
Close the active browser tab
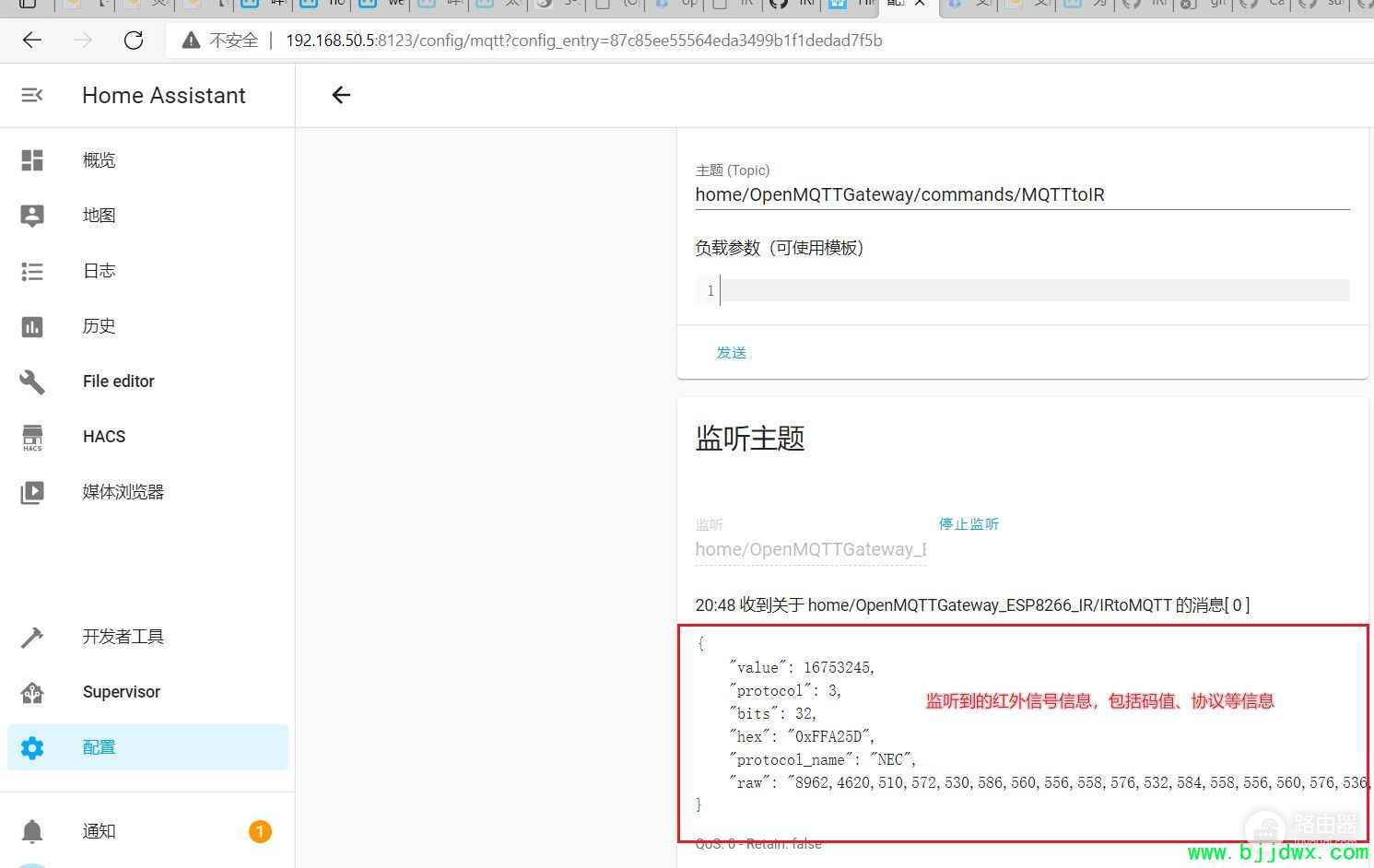click(920, 4)
